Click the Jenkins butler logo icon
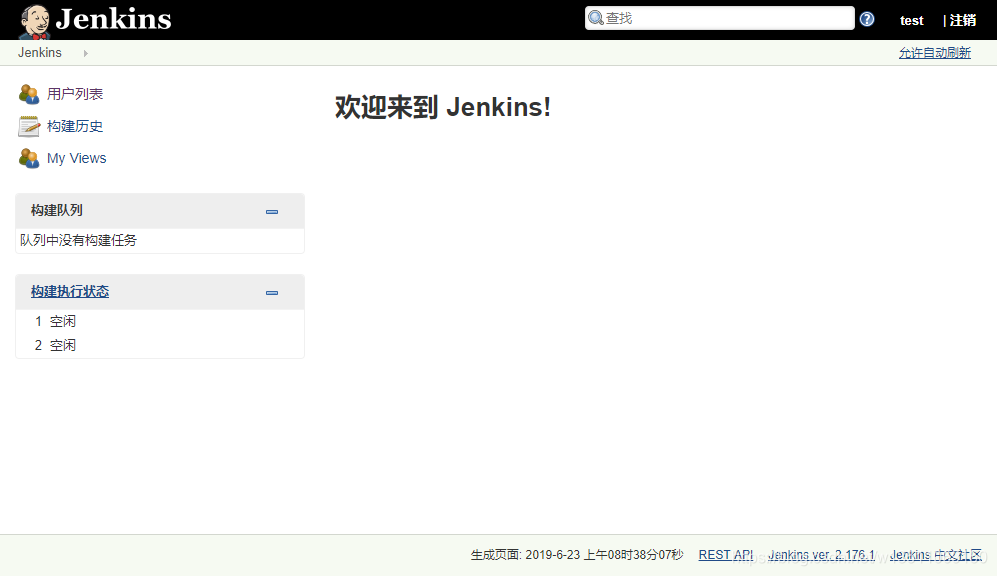Viewport: 997px width, 576px height. pyautogui.click(x=35, y=22)
